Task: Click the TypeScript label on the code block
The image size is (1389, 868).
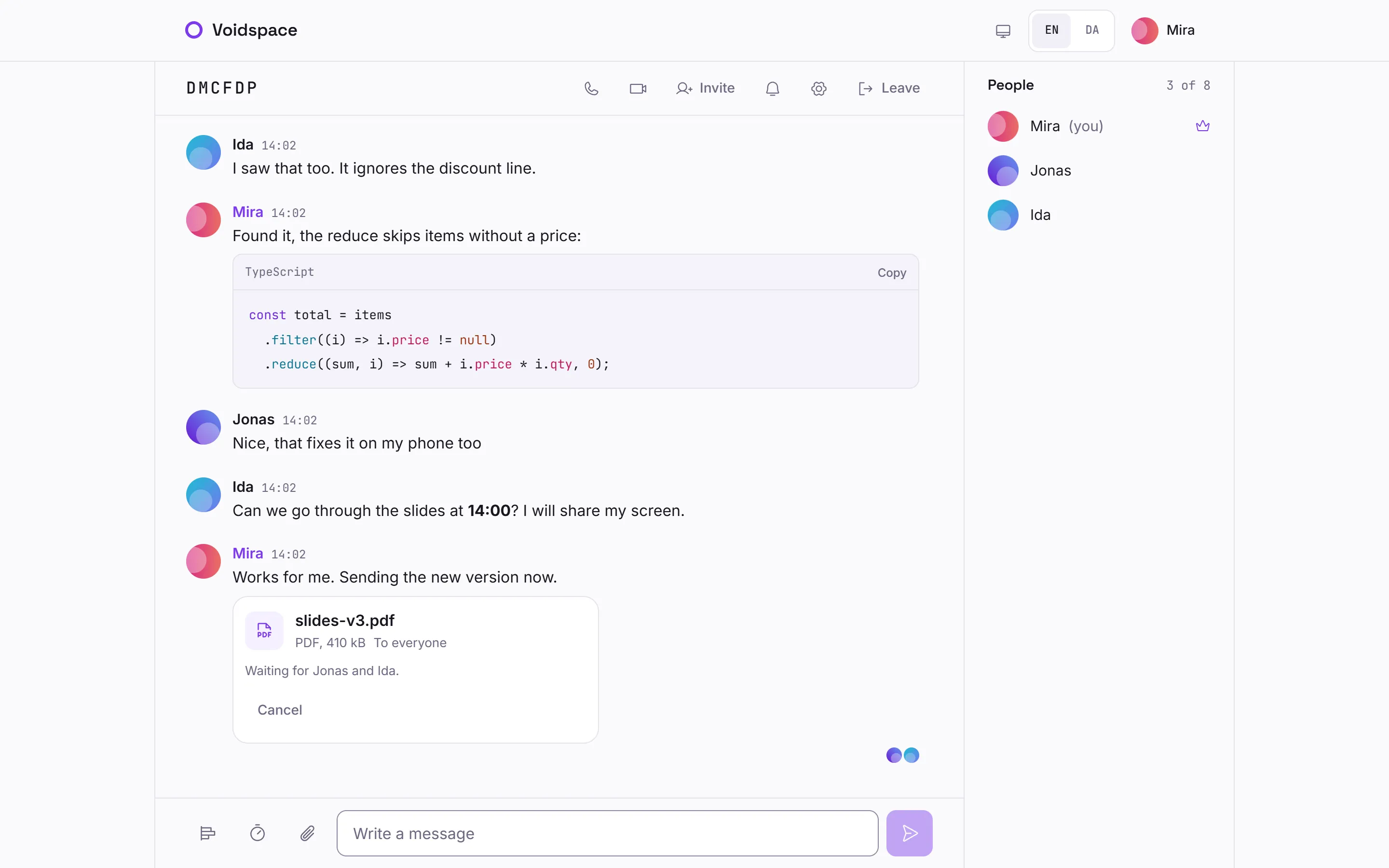Action: [x=280, y=272]
